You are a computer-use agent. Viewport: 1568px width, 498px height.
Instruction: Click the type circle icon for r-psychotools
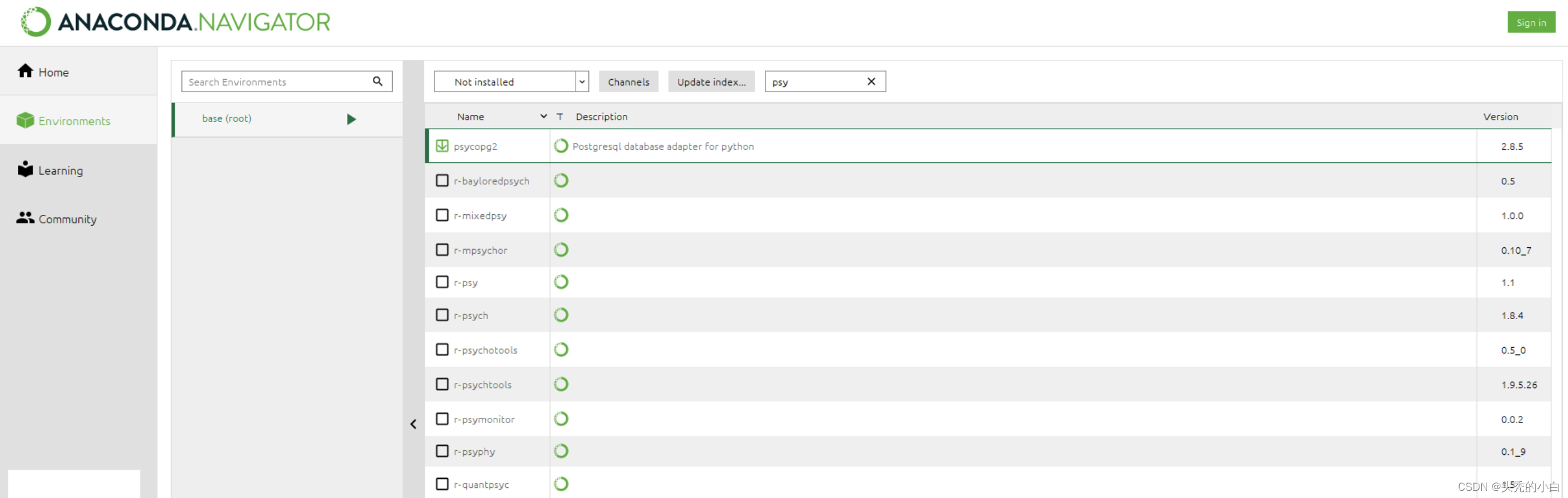coord(561,350)
